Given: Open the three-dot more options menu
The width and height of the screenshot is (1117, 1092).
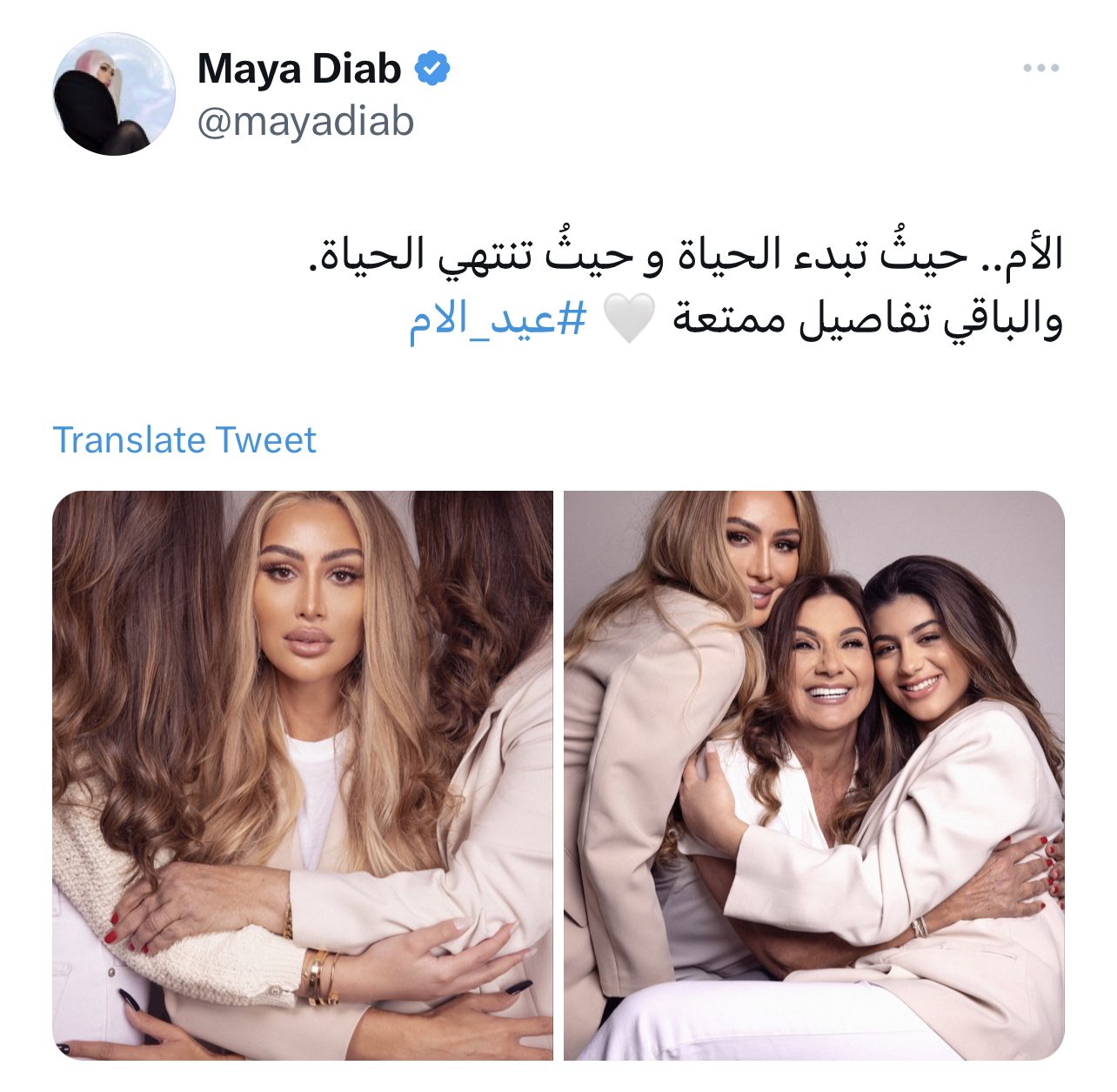Looking at the screenshot, I should point(1040,68).
